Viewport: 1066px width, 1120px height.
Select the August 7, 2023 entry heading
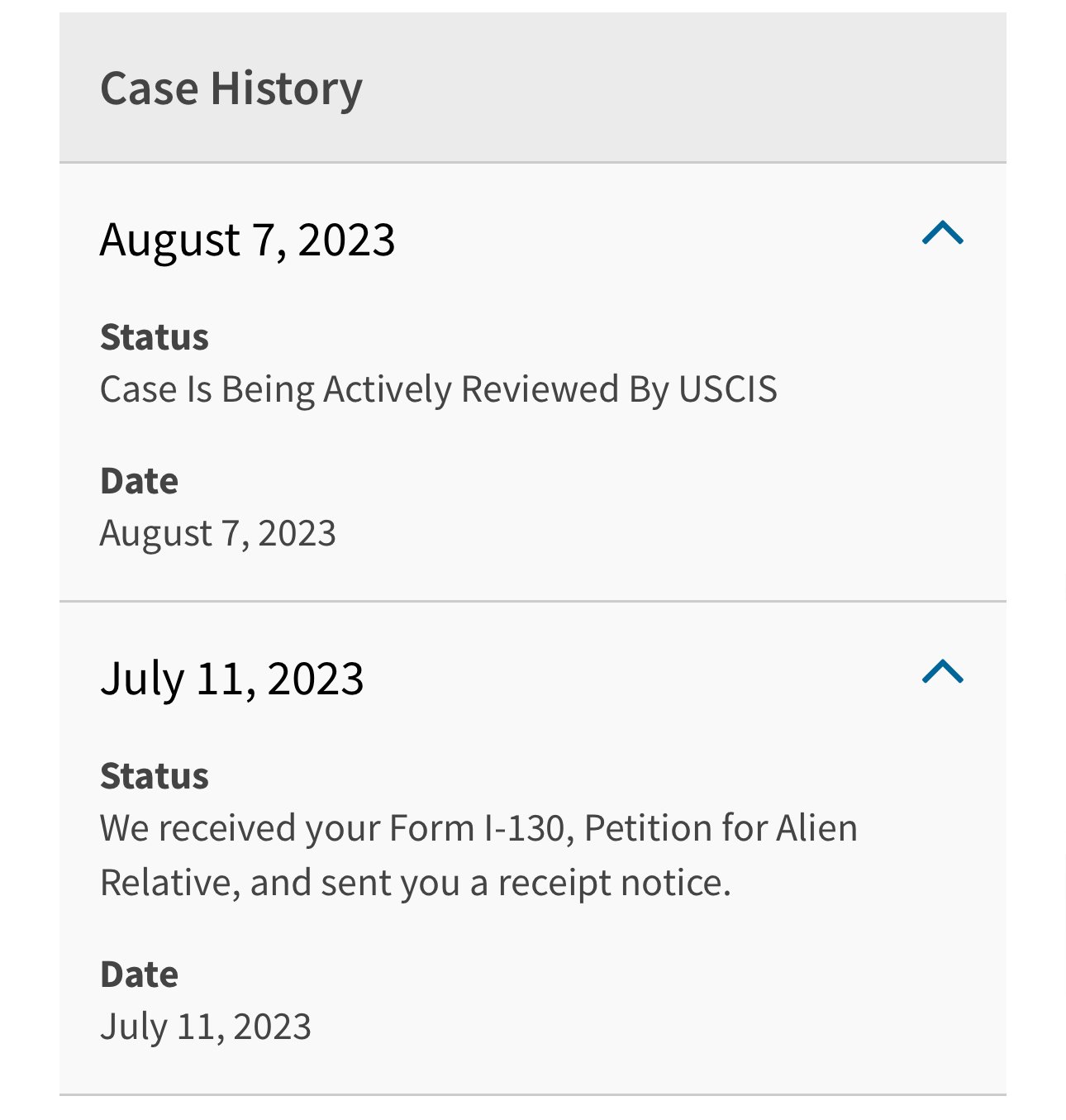point(247,240)
